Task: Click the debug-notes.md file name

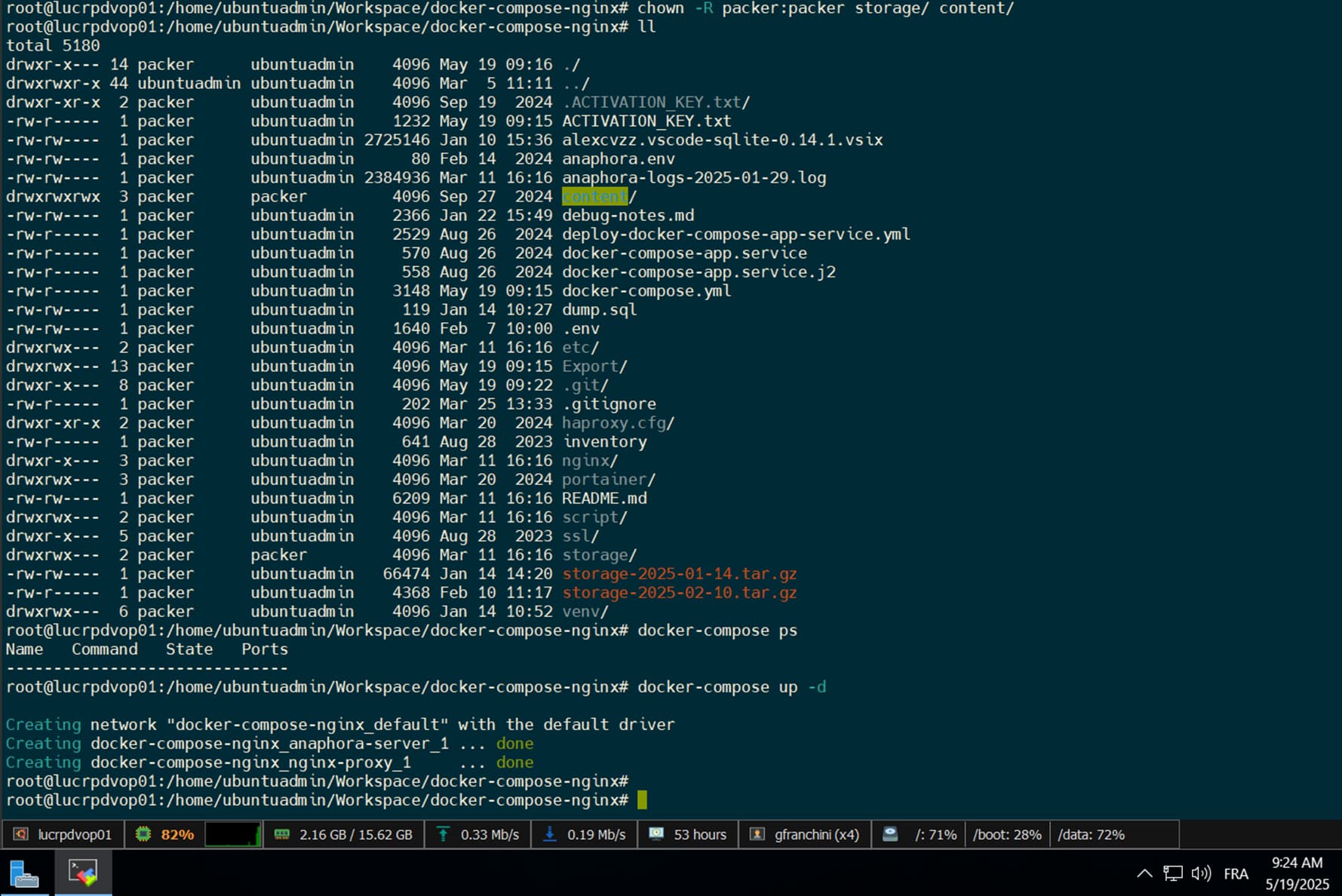Action: click(628, 216)
